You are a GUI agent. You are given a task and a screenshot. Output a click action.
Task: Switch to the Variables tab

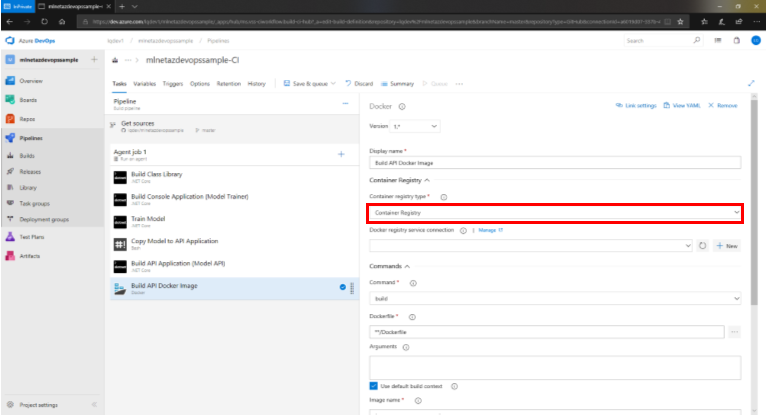144,84
